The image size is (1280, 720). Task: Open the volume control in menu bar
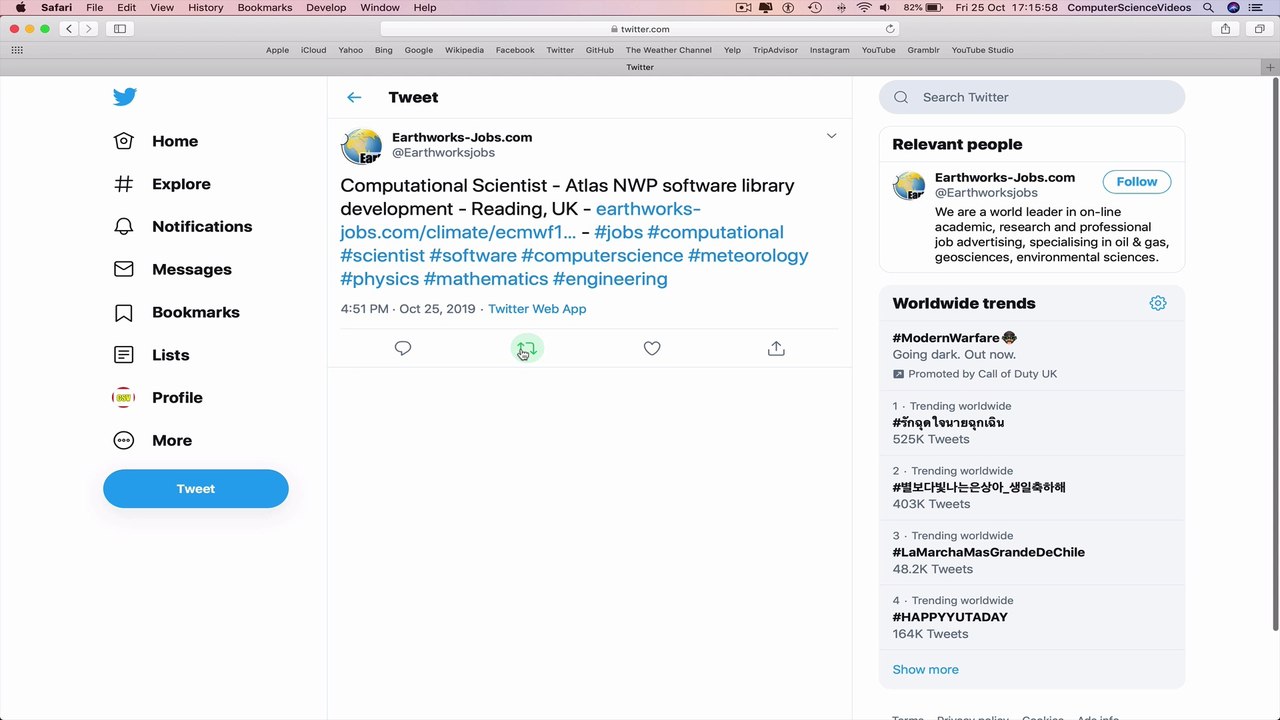pos(885,7)
